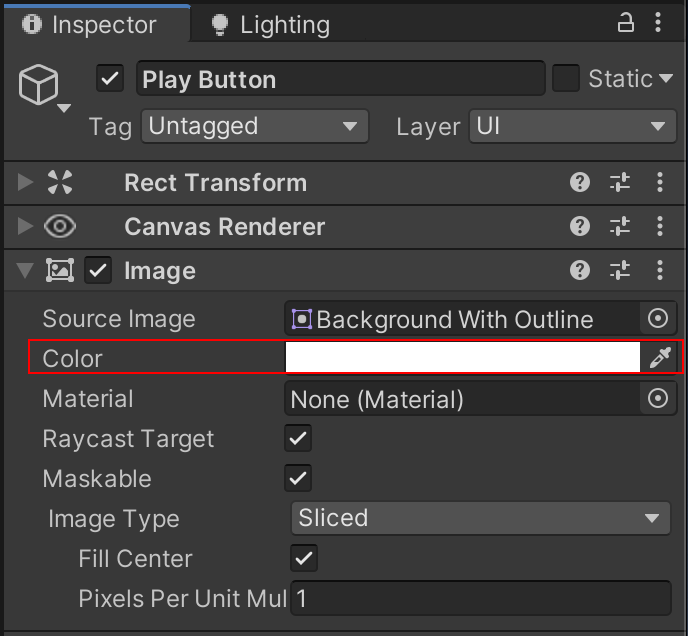The height and width of the screenshot is (636, 688).
Task: Click the Pixels Per Unit Multiplier field
Action: 480,599
